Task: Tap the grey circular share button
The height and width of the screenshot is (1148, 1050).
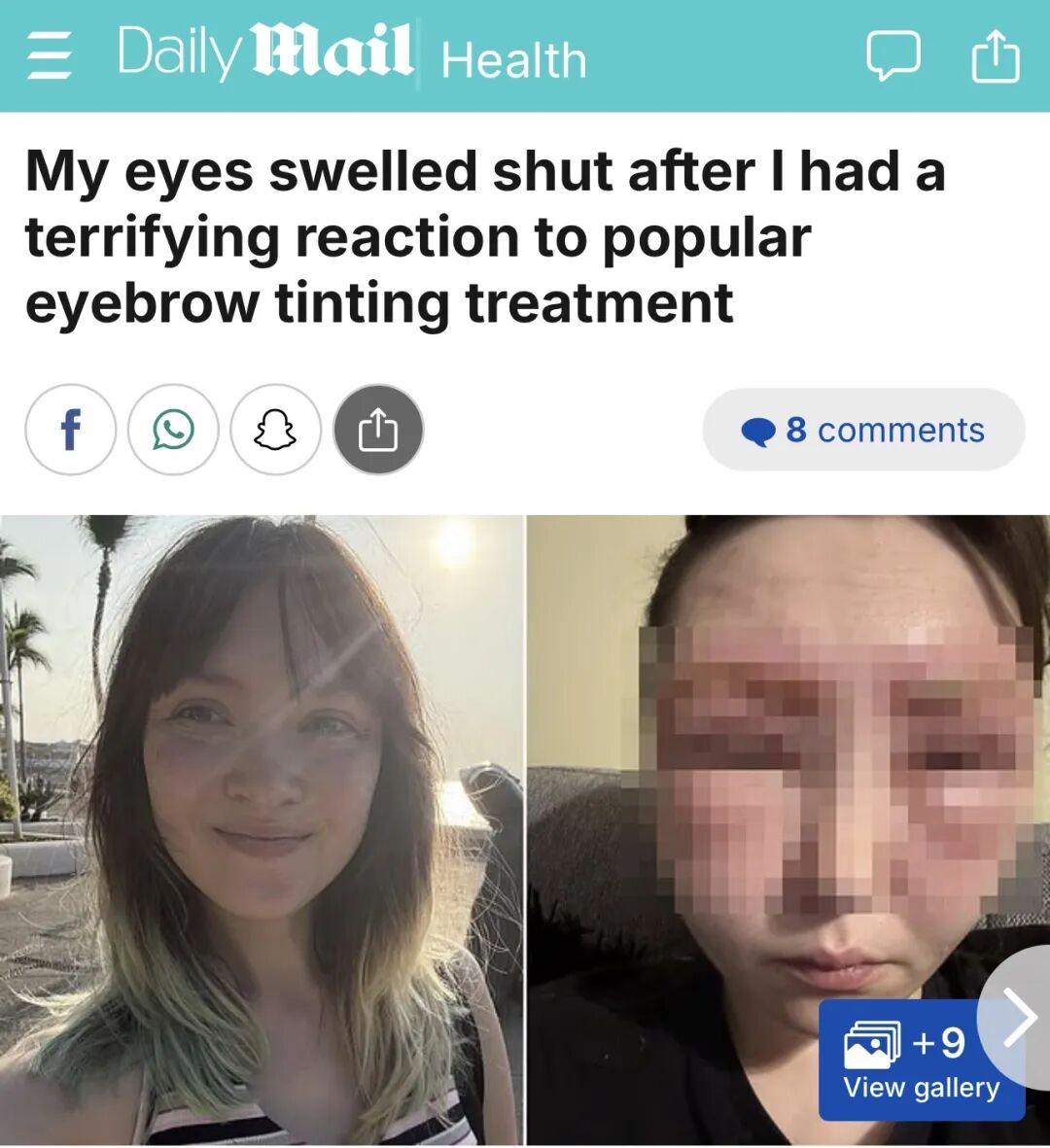Action: click(378, 430)
